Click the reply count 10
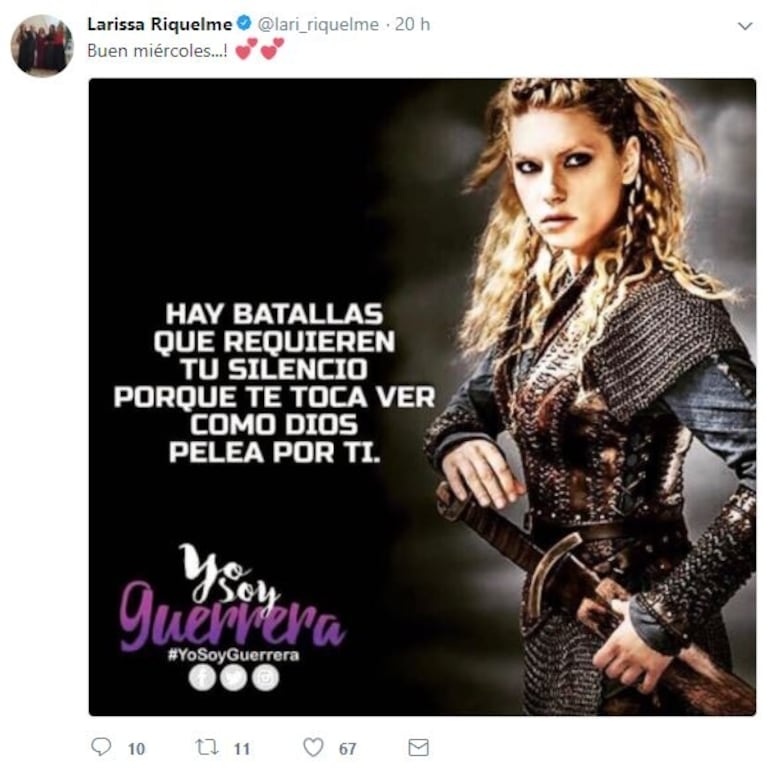This screenshot has width=767, height=768. [x=136, y=749]
